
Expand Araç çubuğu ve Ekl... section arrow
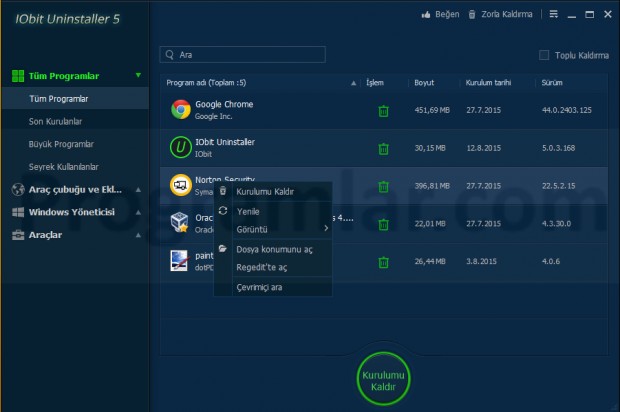[138, 190]
